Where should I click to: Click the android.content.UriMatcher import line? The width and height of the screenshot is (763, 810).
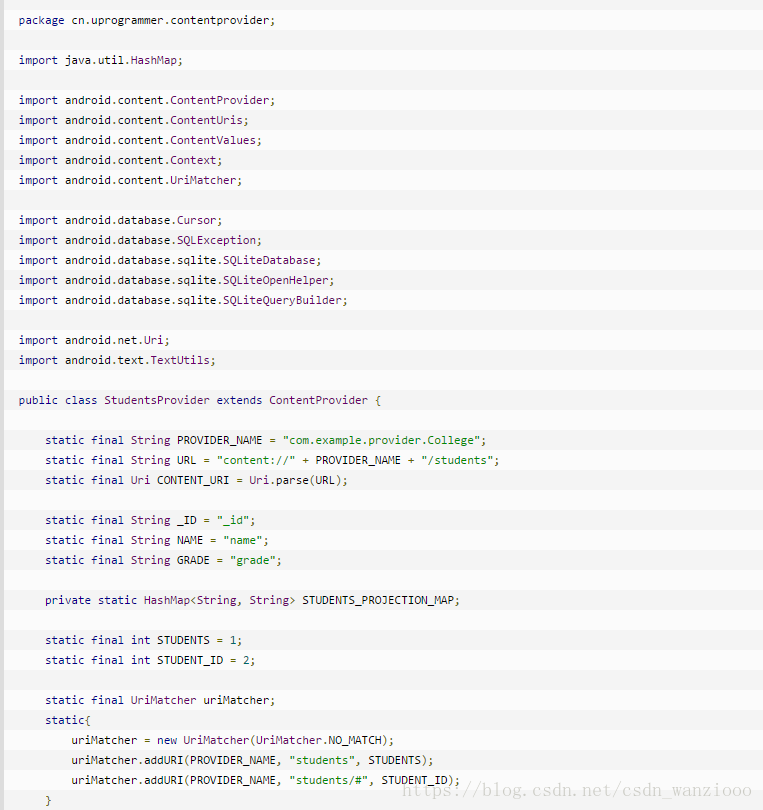(x=130, y=180)
